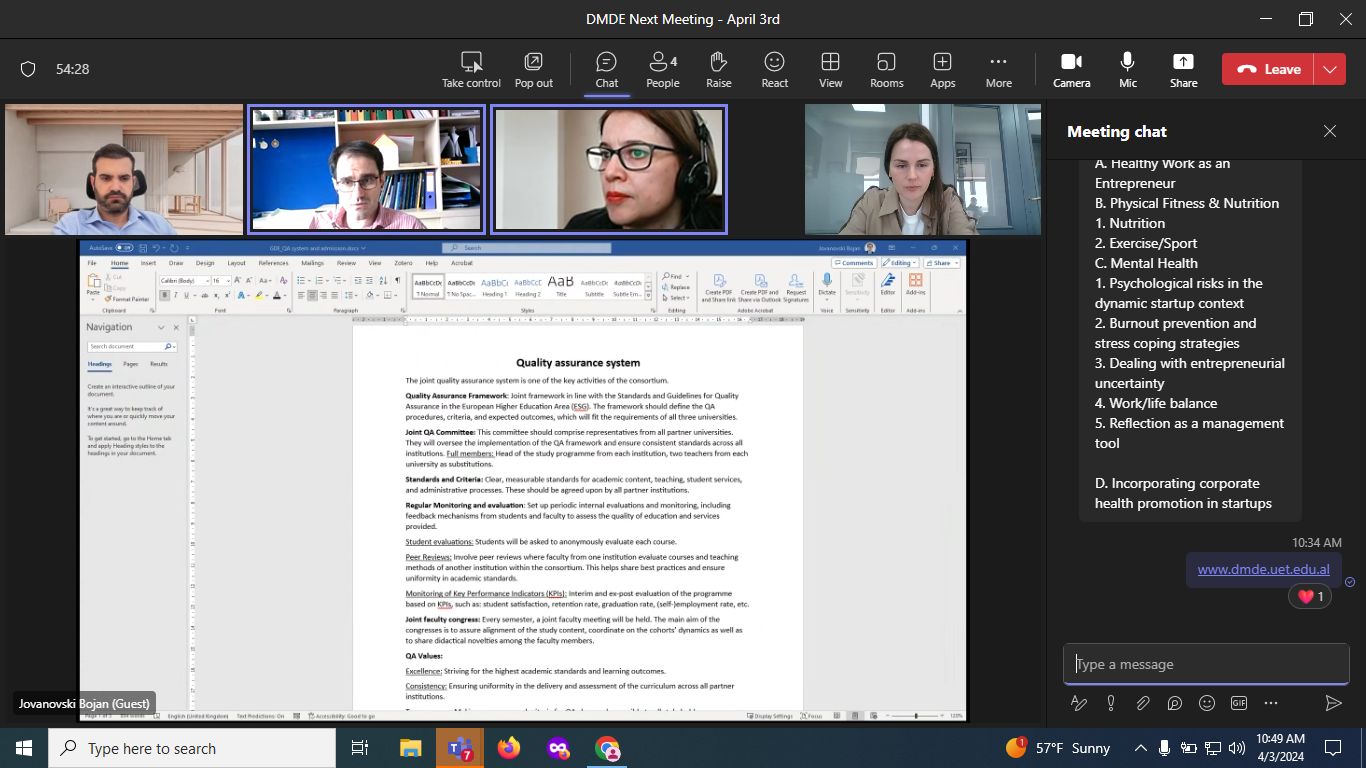Toggle the Mic mute
Viewport: 1366px width, 768px height.
point(1127,69)
